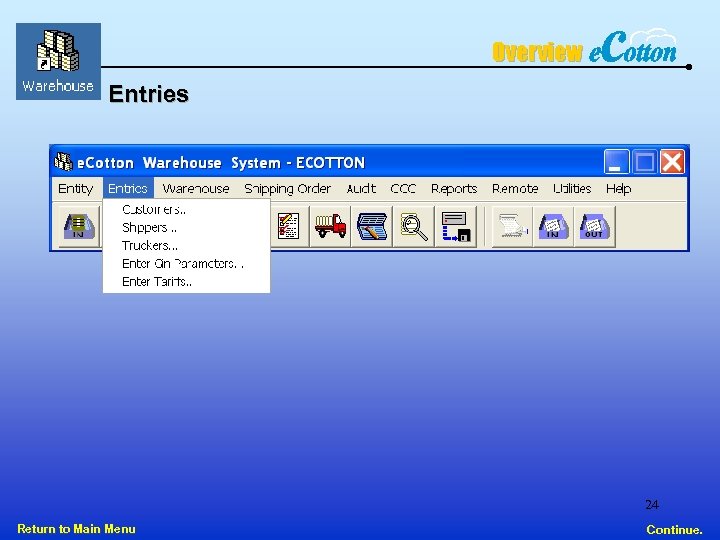The width and height of the screenshot is (720, 540).
Task: Select Truckers... from Entries menu
Action: (x=186, y=245)
